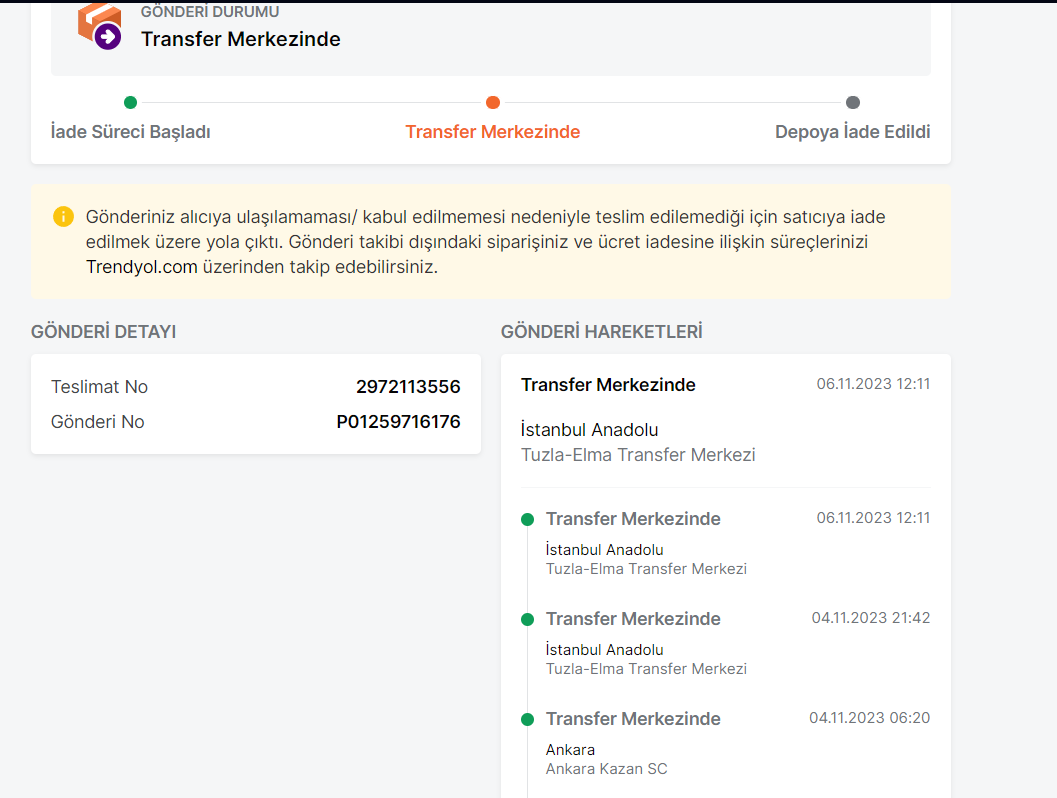Click the orange package status icon

(99, 26)
